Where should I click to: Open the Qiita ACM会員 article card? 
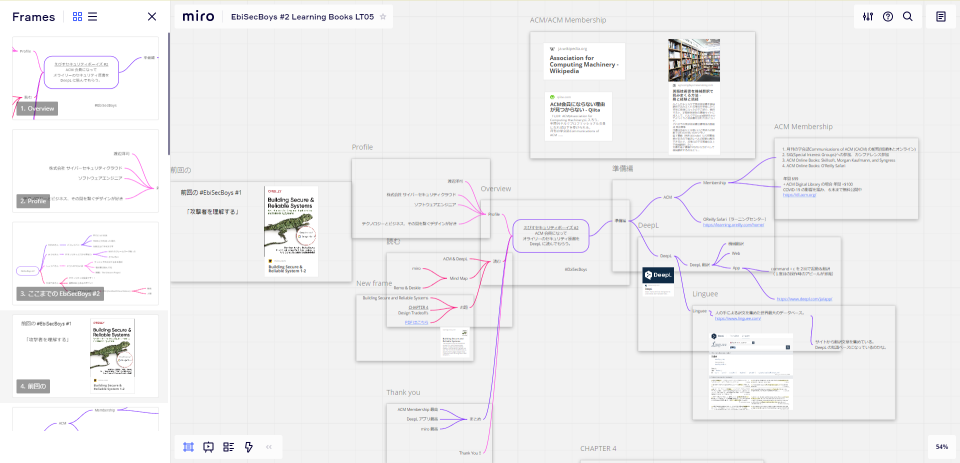point(578,116)
